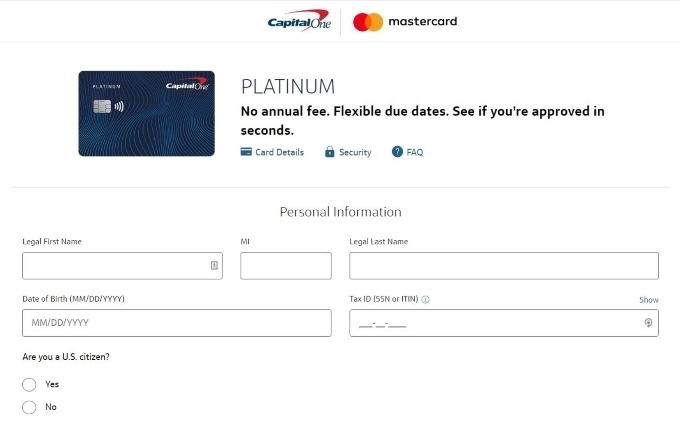This screenshot has width=680, height=424.
Task: Click the credit card icon beside Card Details
Action: pos(246,152)
